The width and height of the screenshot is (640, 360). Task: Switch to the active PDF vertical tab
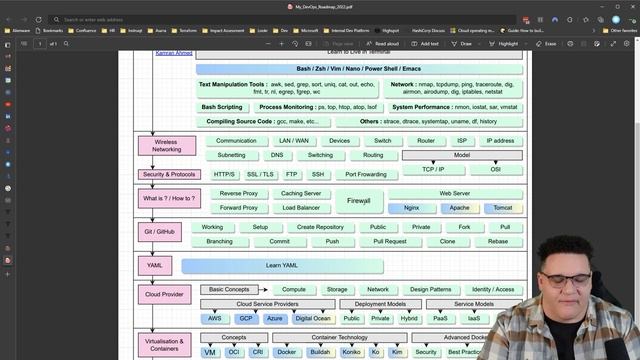point(8,260)
